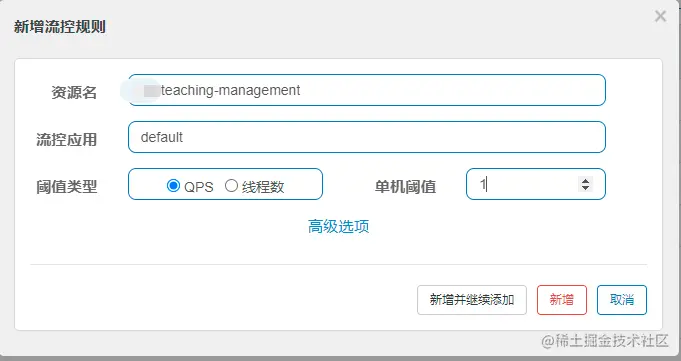Viewport: 681px width, 361px height.
Task: Click the 单机阈值 number input
Action: (x=536, y=184)
